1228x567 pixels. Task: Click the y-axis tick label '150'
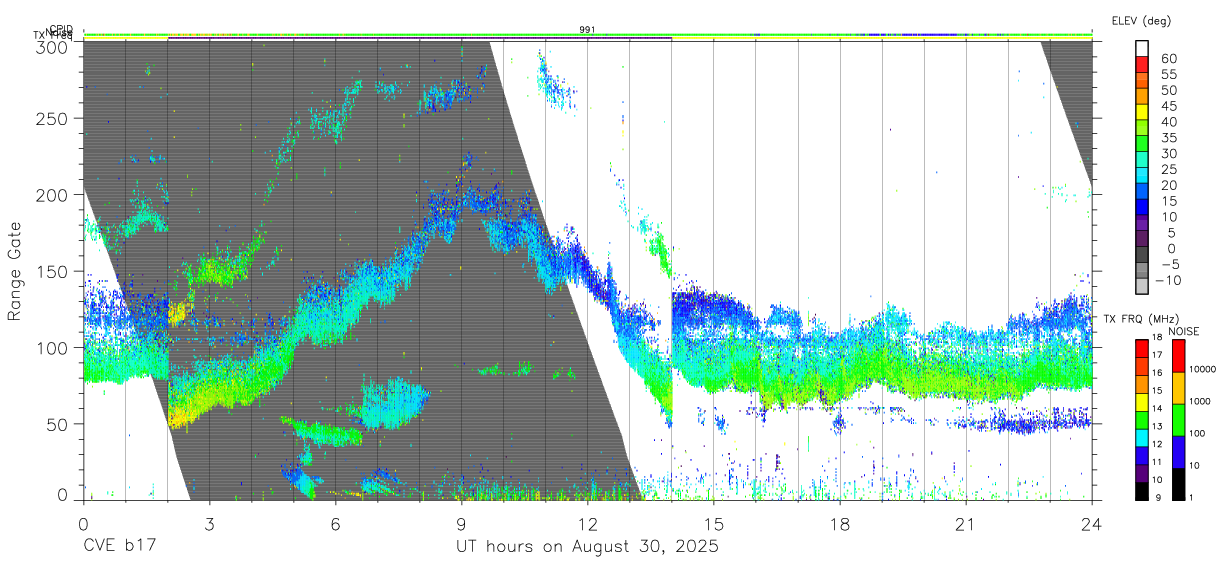tap(52, 271)
